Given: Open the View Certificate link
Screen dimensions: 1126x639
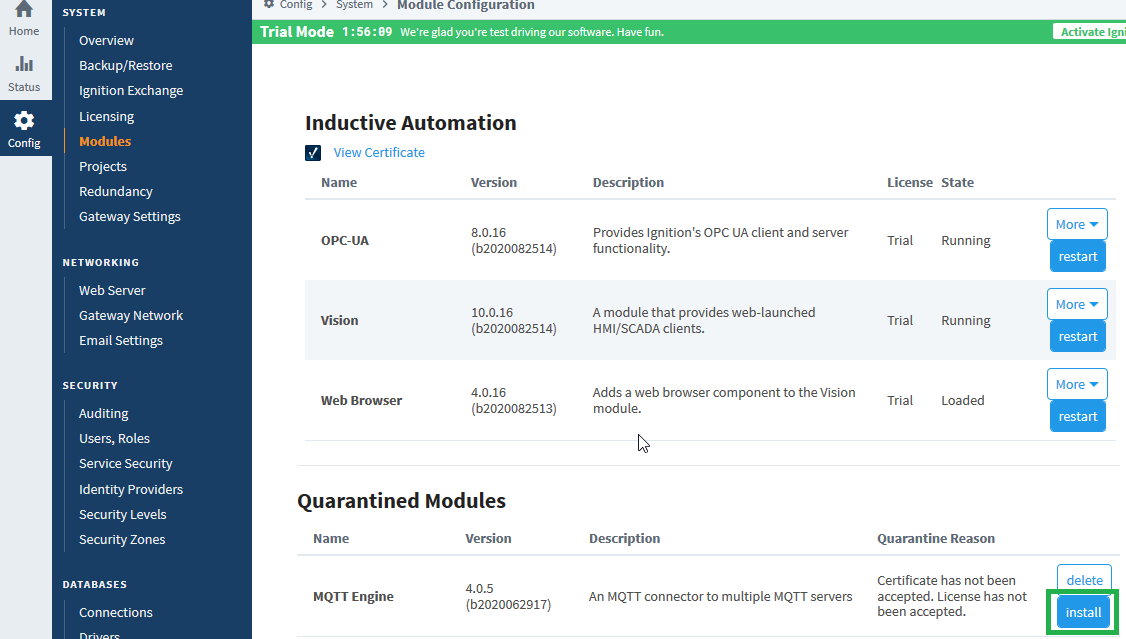Looking at the screenshot, I should [x=379, y=153].
